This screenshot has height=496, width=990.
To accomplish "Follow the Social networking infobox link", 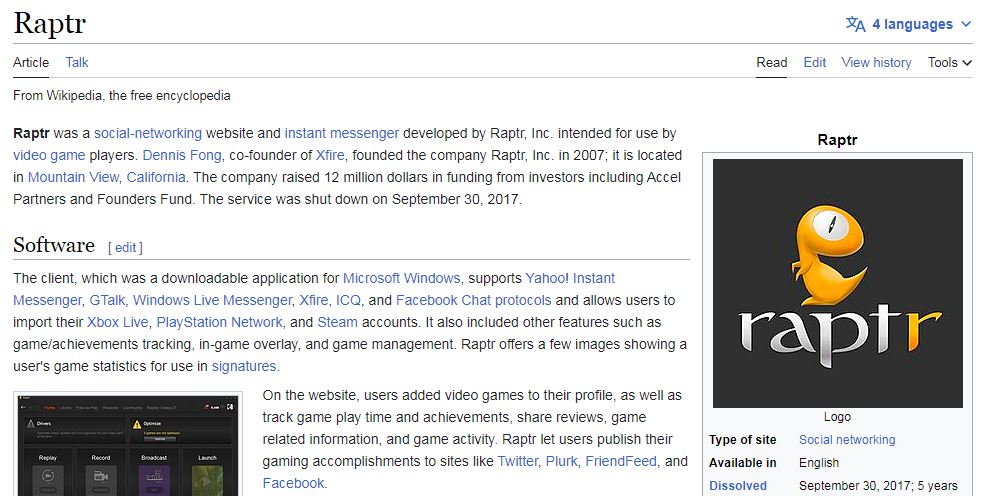I will tap(847, 440).
